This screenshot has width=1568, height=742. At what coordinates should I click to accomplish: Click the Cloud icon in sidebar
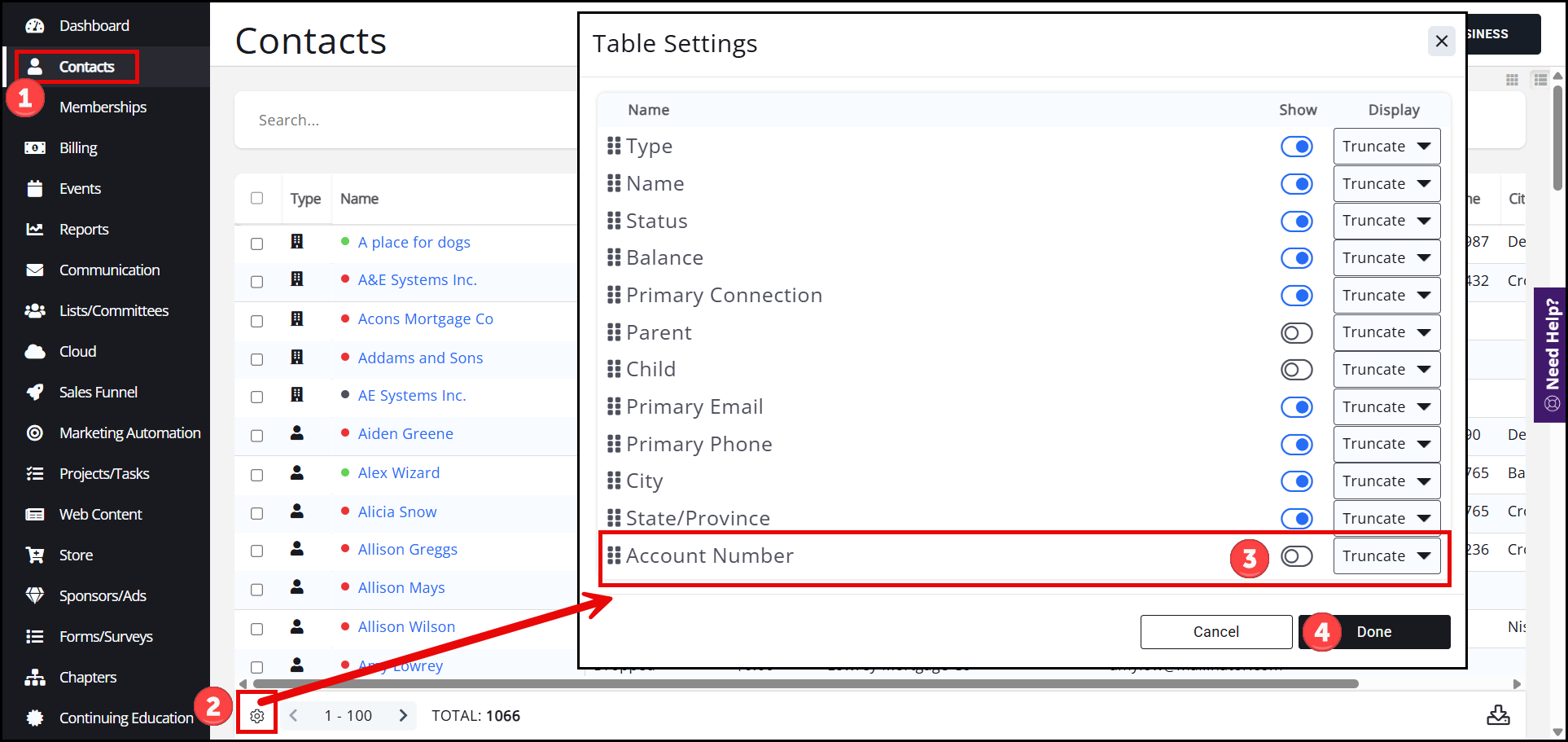coord(35,351)
